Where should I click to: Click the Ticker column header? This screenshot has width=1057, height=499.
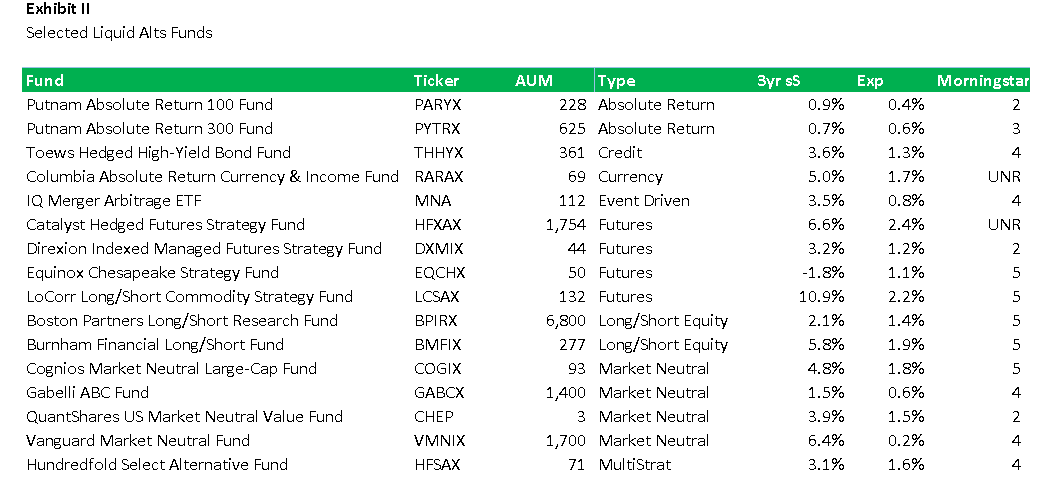(436, 81)
